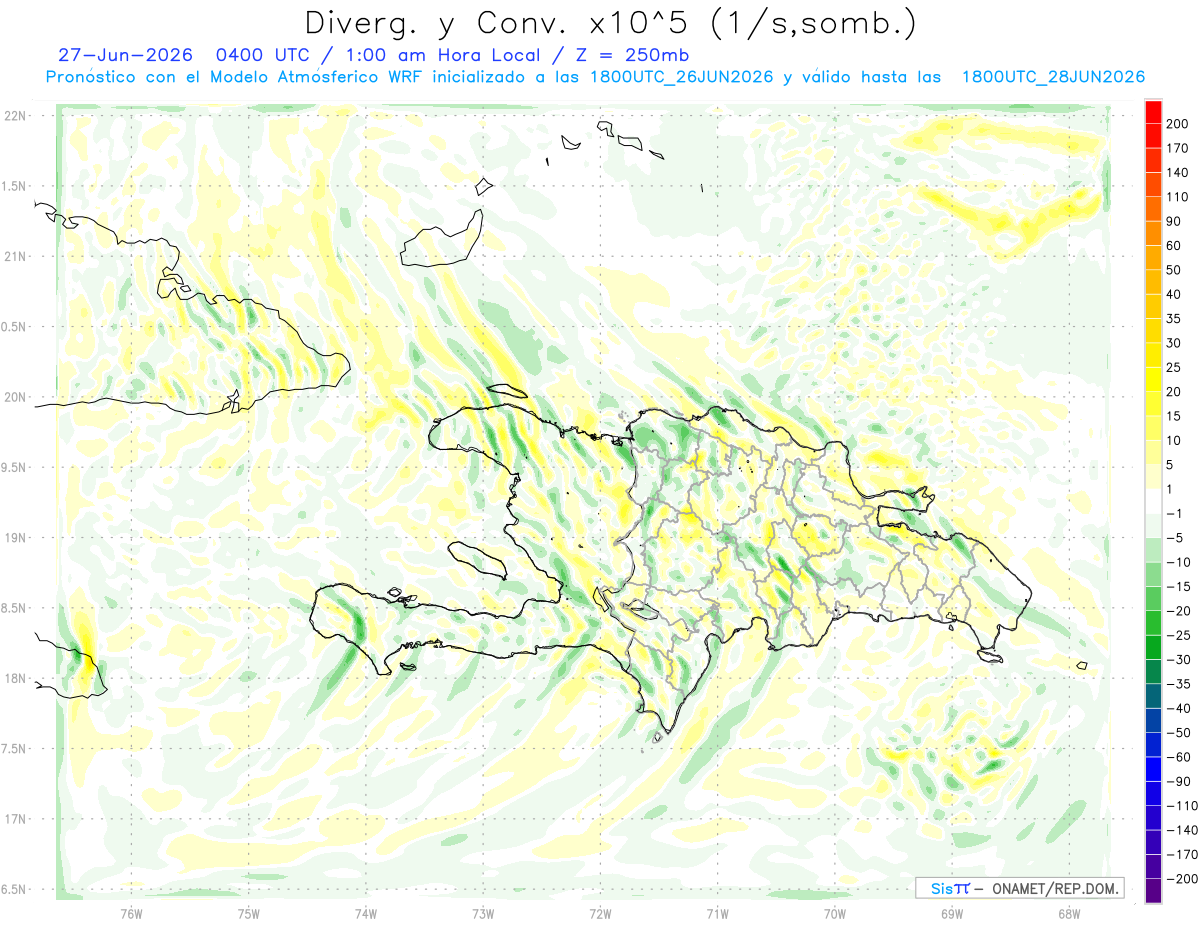Click the white swatch between 1 and -1
Screen dimensions: 1200x927
coord(1154,502)
